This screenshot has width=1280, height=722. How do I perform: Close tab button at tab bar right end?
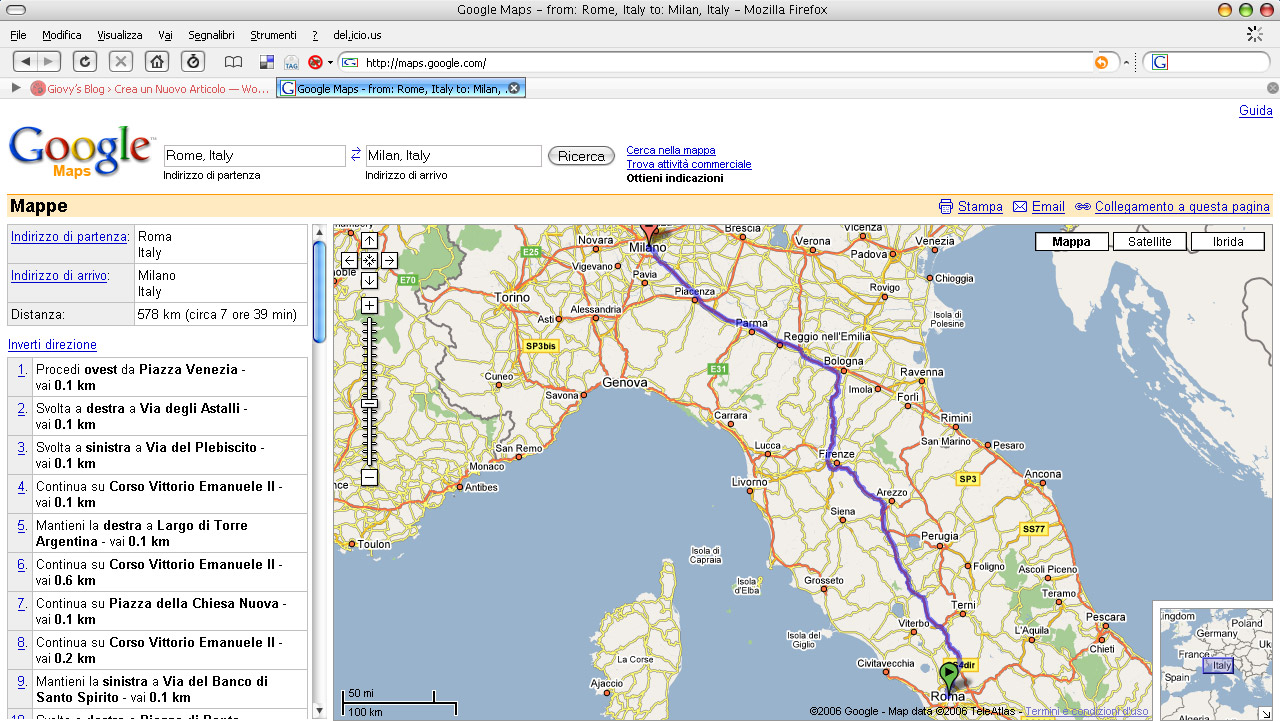[x=1272, y=88]
